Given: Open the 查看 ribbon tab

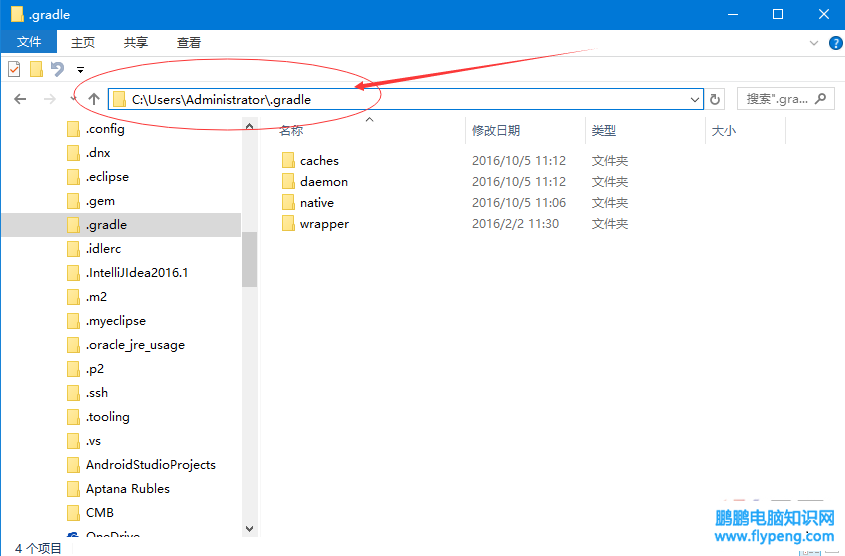Looking at the screenshot, I should (189, 43).
